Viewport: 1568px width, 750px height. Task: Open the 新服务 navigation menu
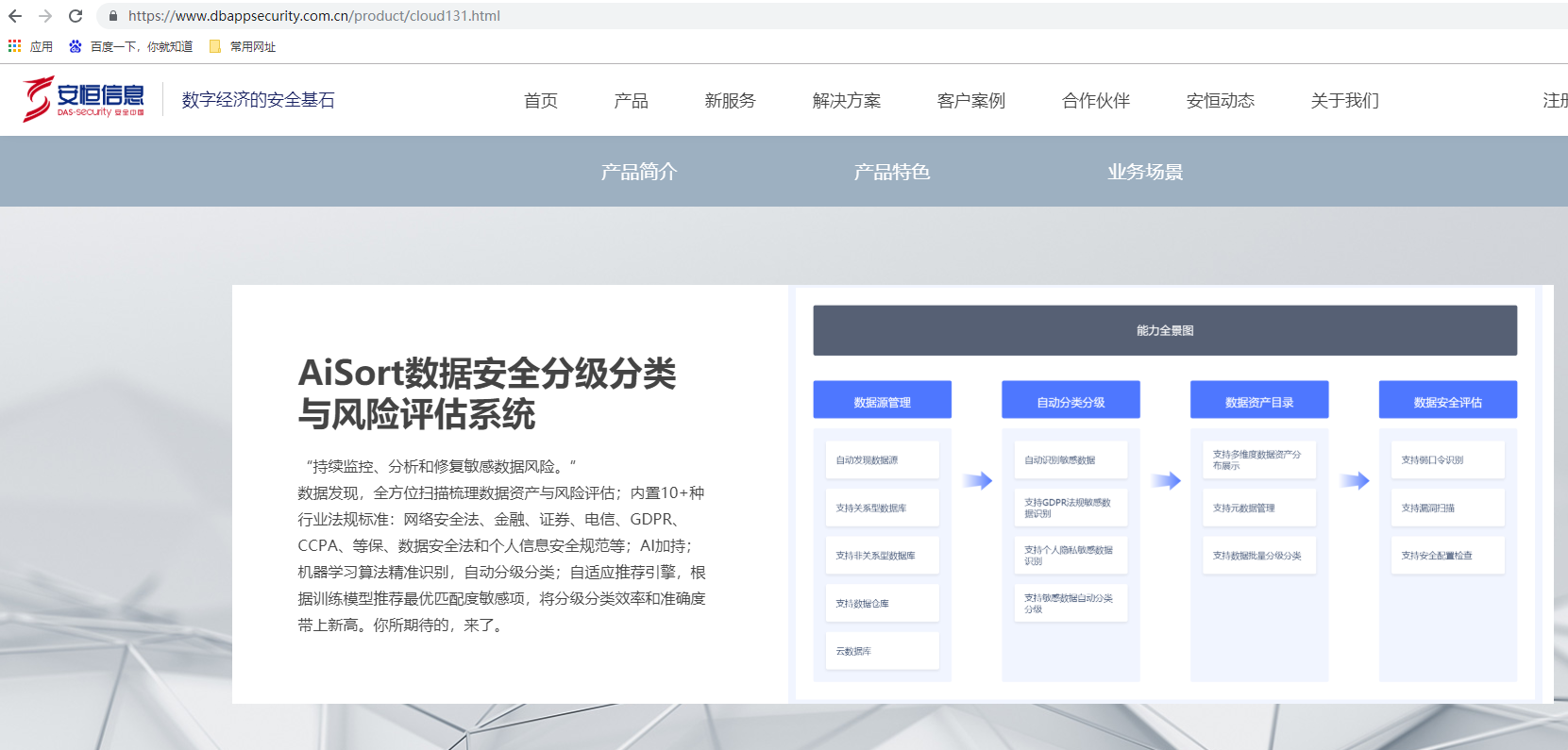pyautogui.click(x=731, y=100)
